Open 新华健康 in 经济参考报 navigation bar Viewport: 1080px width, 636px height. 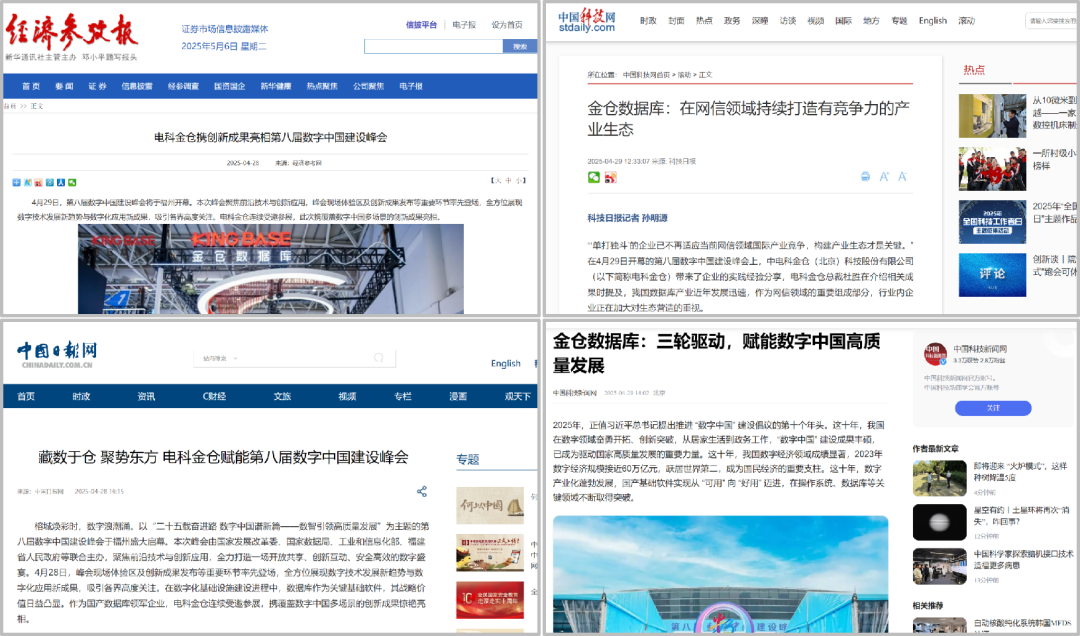(x=276, y=86)
